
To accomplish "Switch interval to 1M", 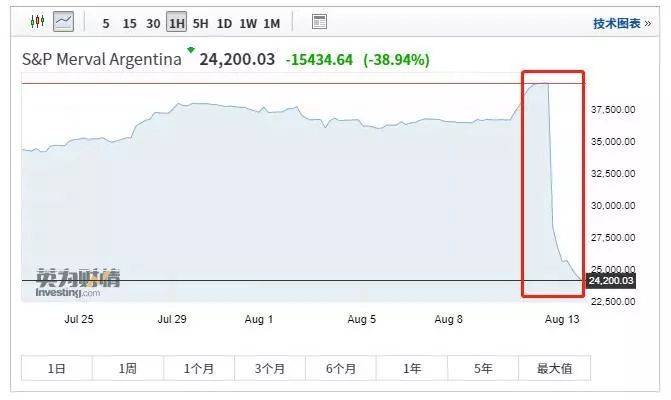I will pos(272,22).
